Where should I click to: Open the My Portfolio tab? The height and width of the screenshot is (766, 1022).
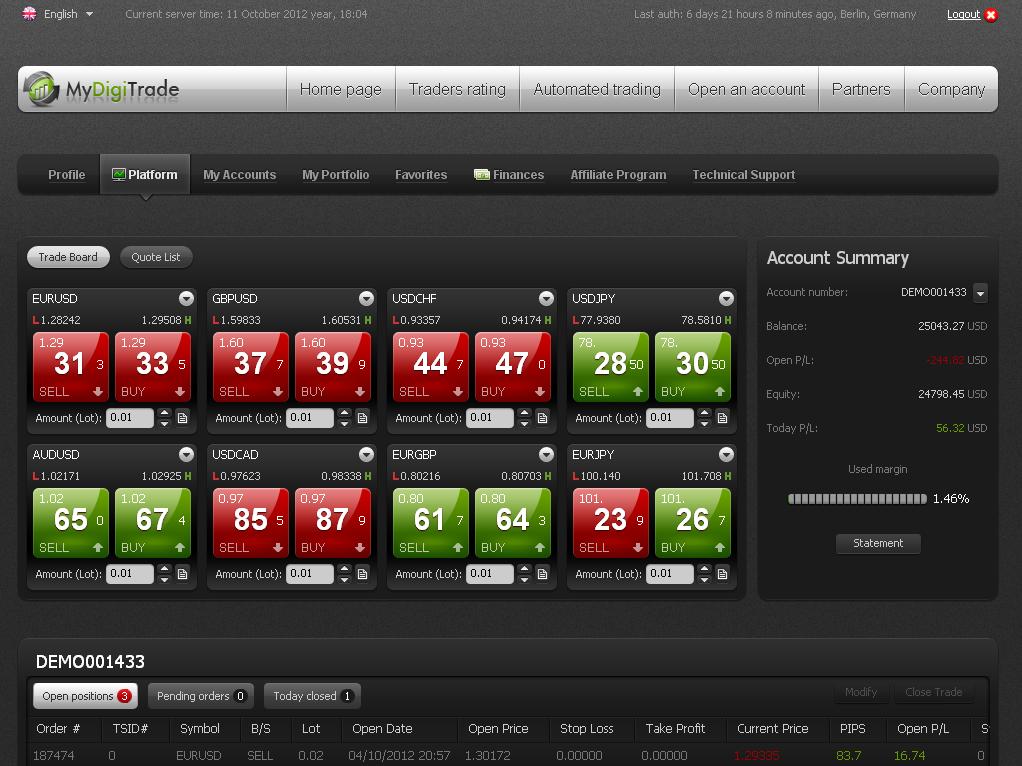(x=335, y=175)
